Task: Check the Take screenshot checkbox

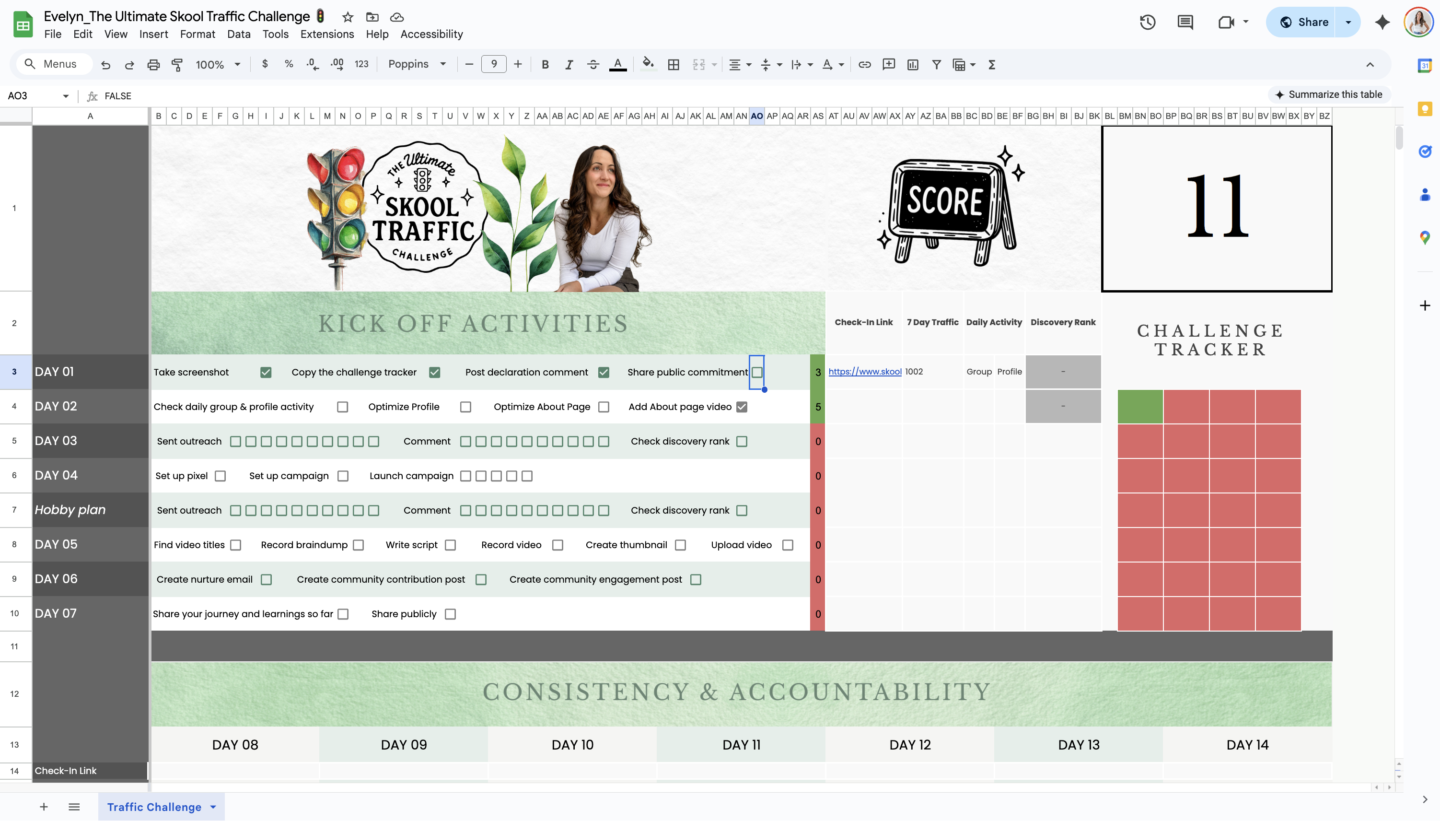Action: click(266, 372)
